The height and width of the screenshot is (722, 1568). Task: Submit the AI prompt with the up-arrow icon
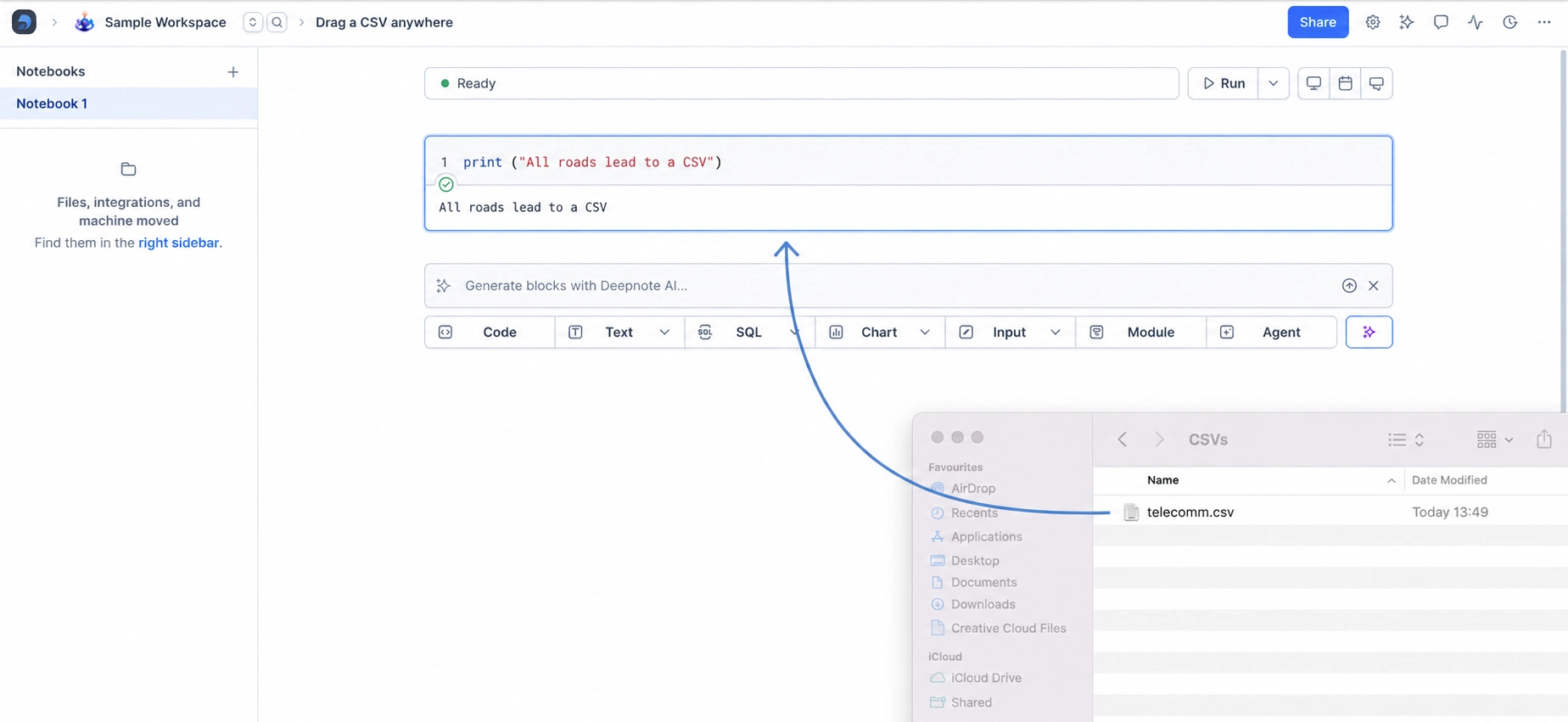click(x=1349, y=286)
